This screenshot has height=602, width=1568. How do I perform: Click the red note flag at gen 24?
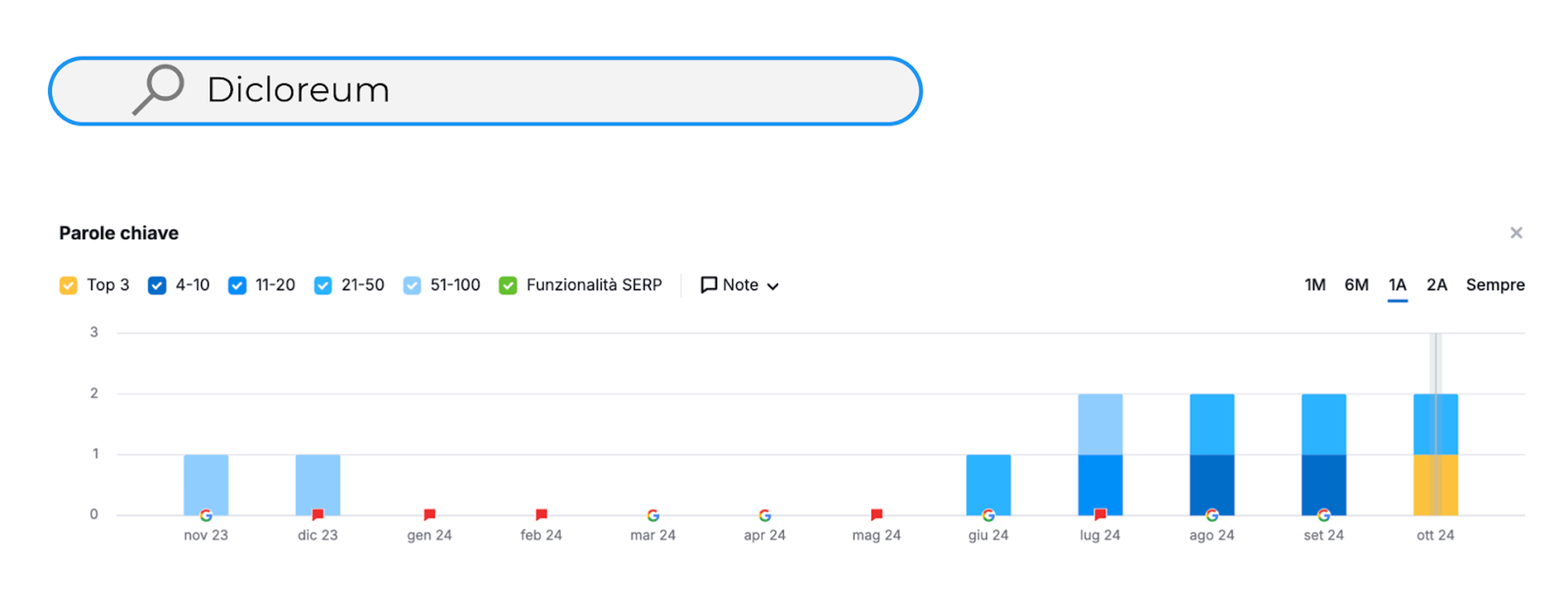click(429, 515)
